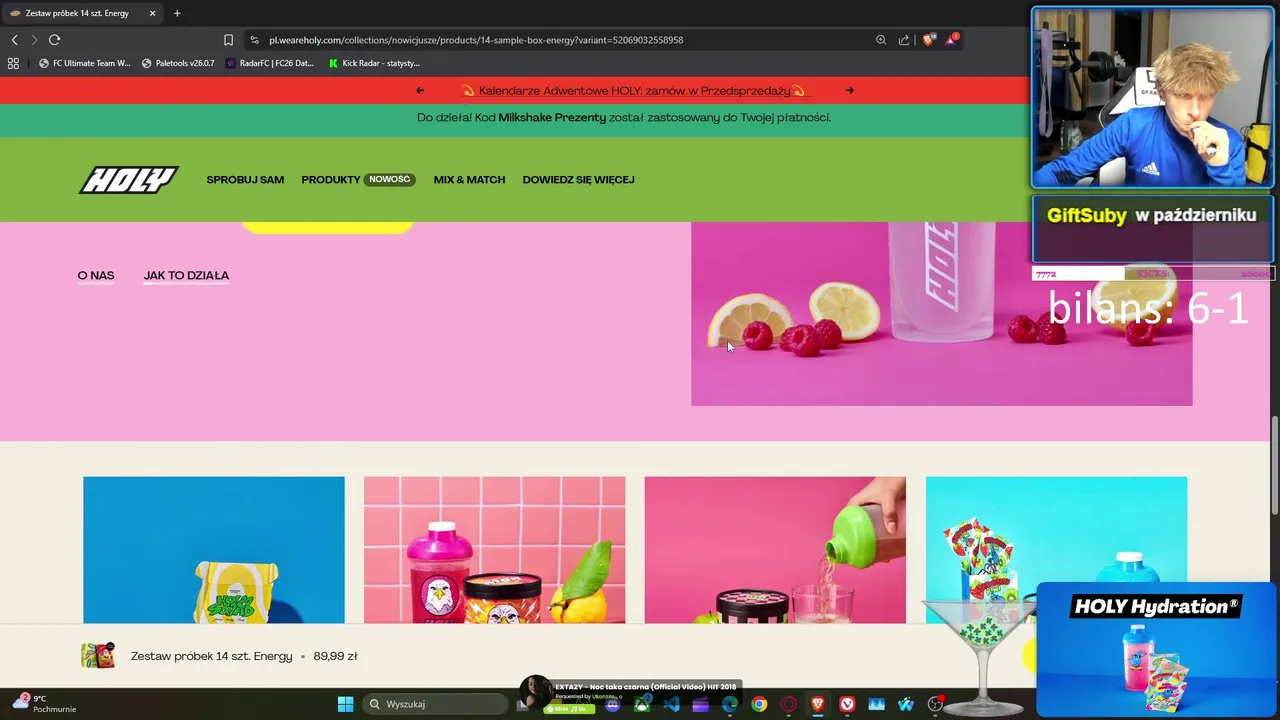Open Opera from the taskbar

pyautogui.click(x=788, y=704)
